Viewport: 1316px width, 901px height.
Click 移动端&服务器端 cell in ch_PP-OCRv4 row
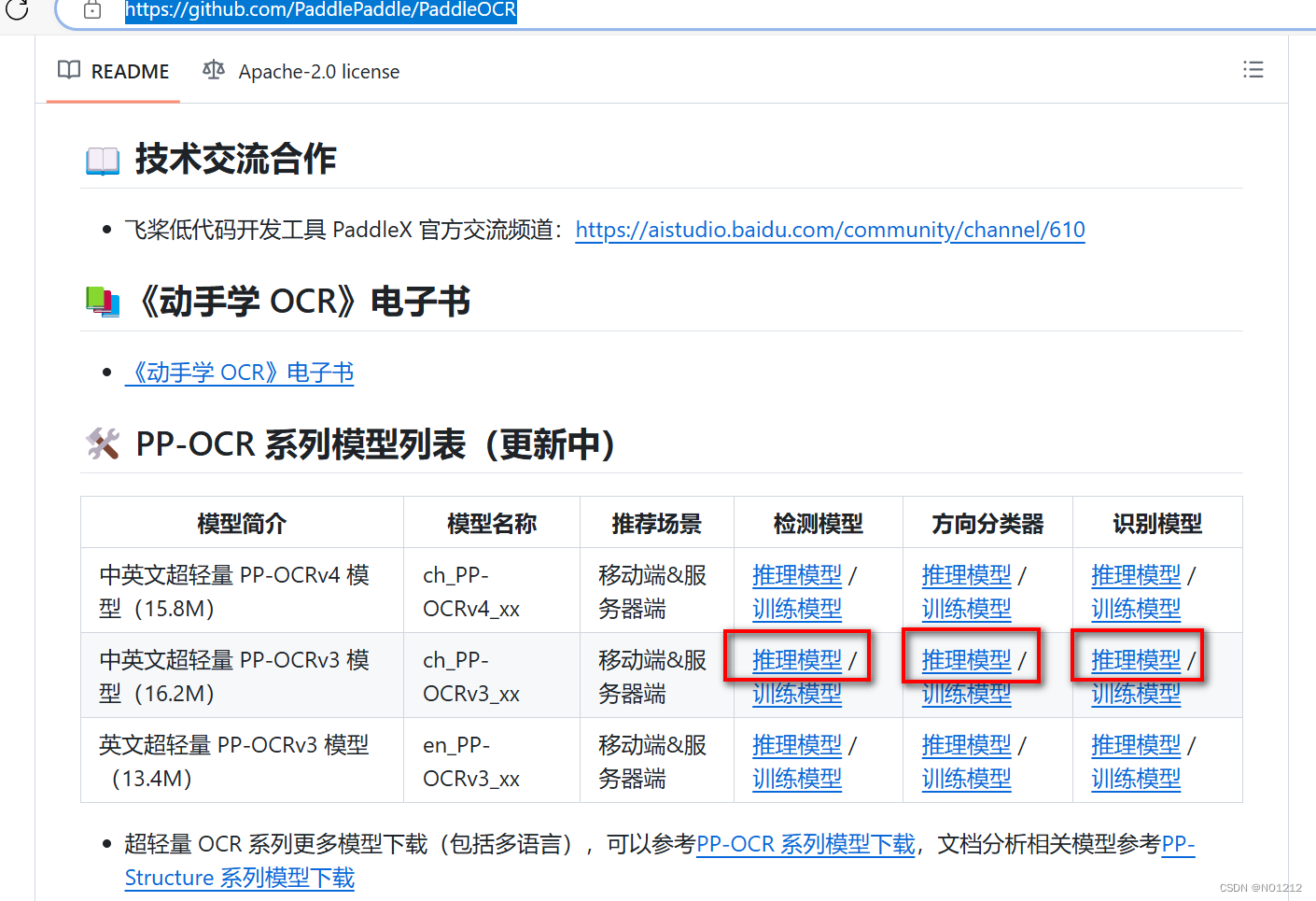657,591
